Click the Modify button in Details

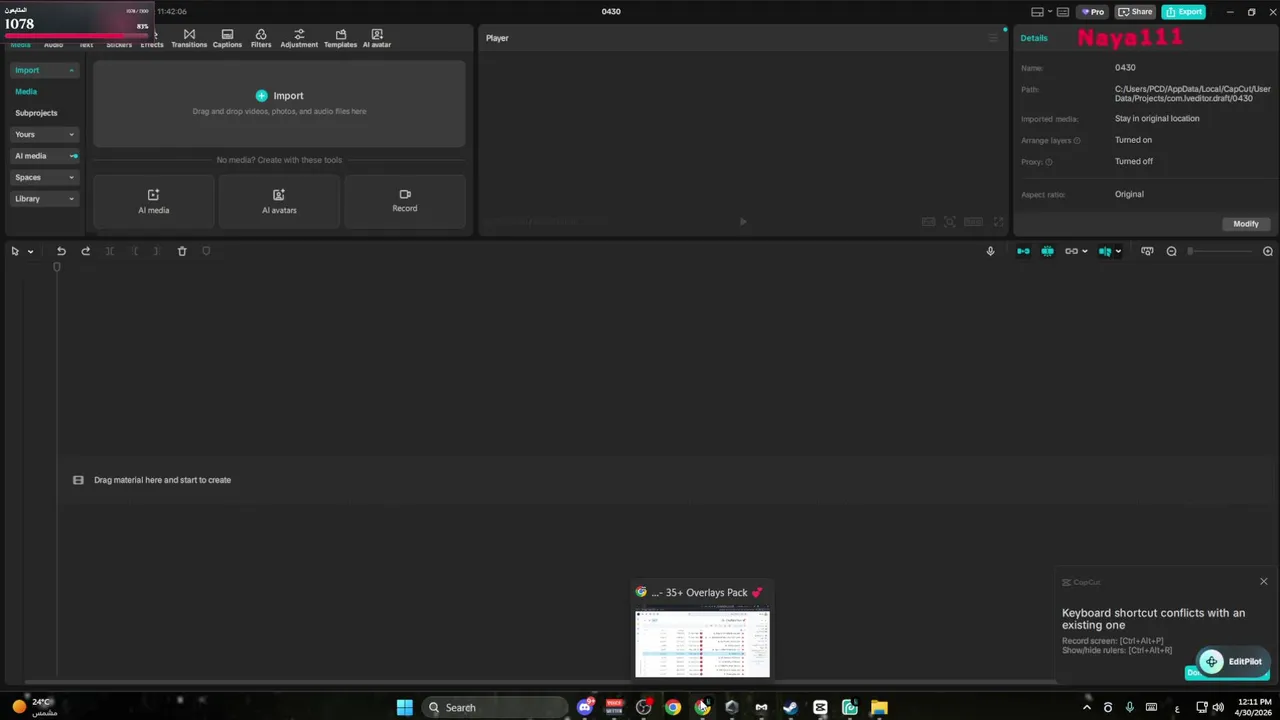(1246, 224)
